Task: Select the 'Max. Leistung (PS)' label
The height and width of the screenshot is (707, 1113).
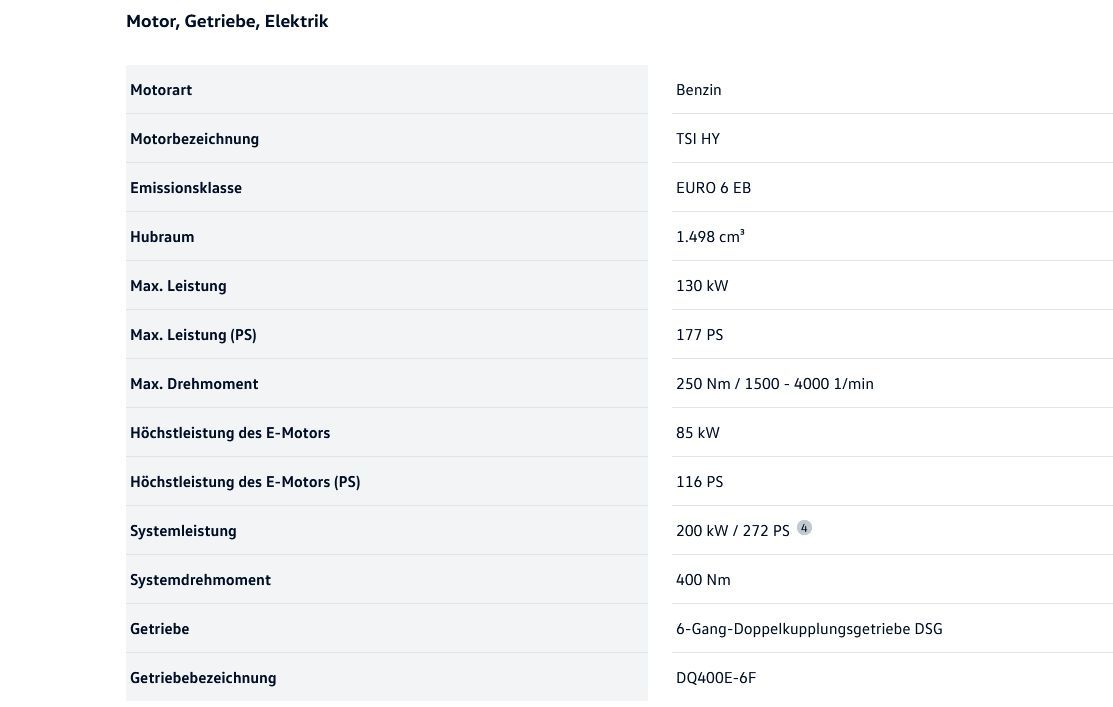Action: [193, 335]
